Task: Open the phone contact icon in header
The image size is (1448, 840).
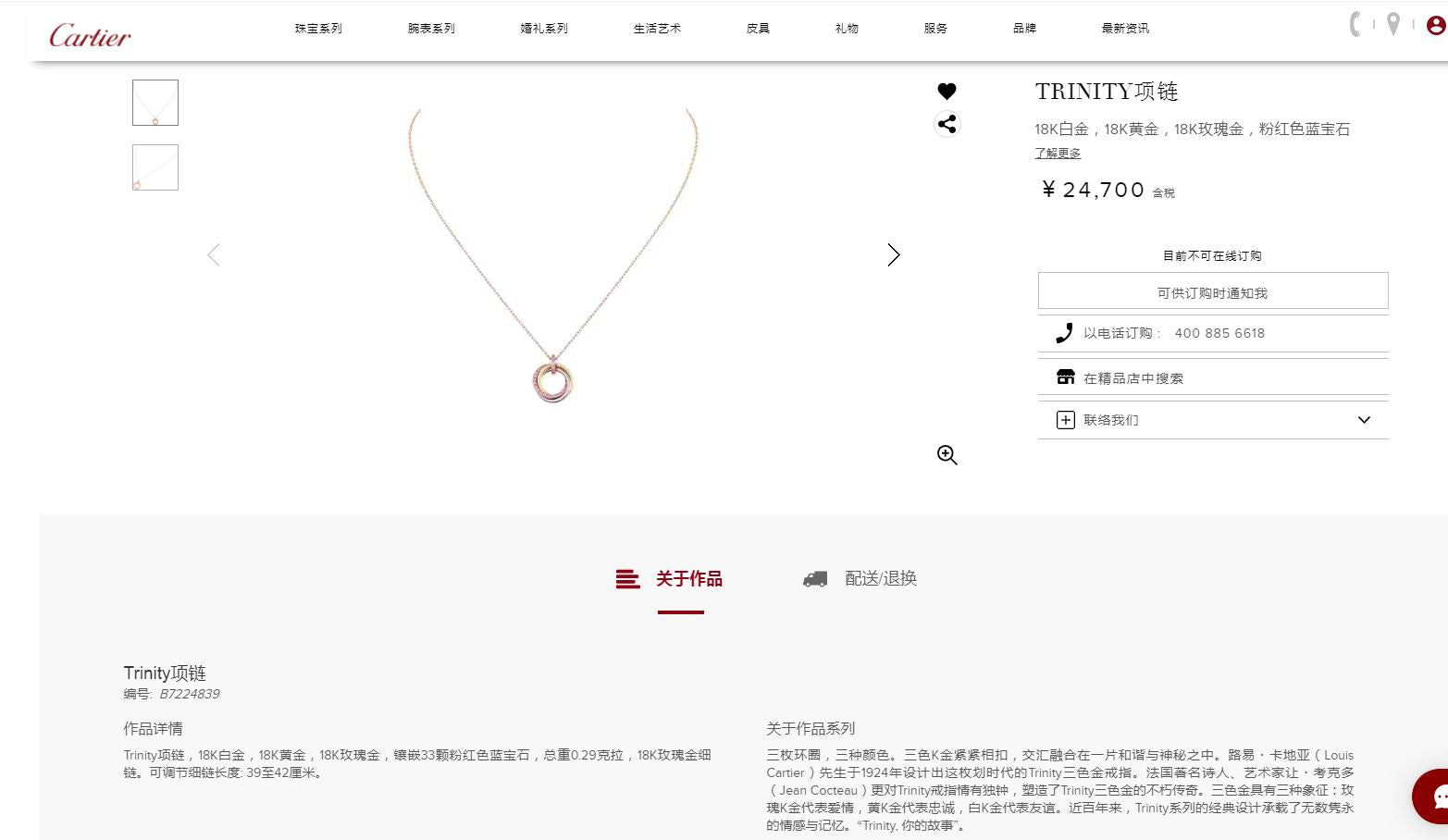Action: tap(1355, 24)
